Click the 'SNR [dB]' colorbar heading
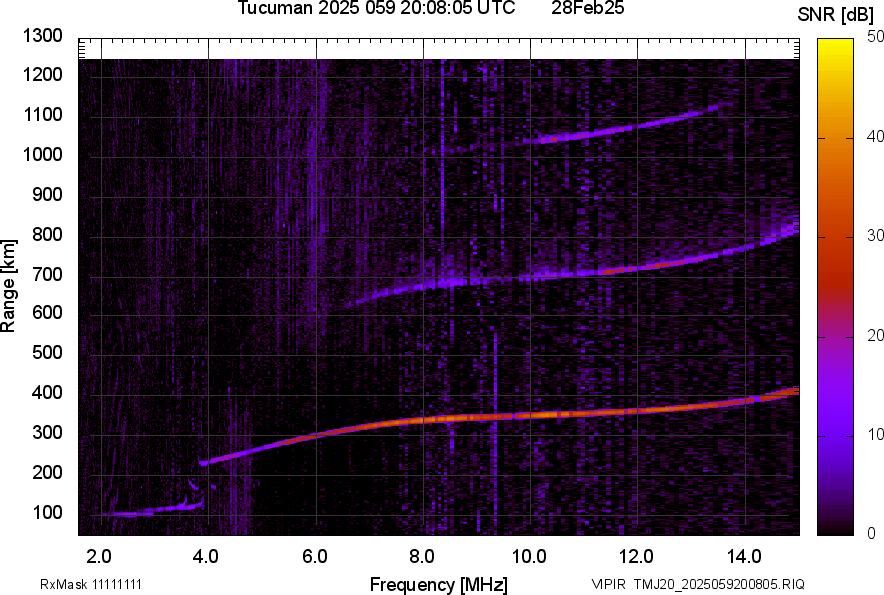The image size is (884, 595). [x=836, y=15]
